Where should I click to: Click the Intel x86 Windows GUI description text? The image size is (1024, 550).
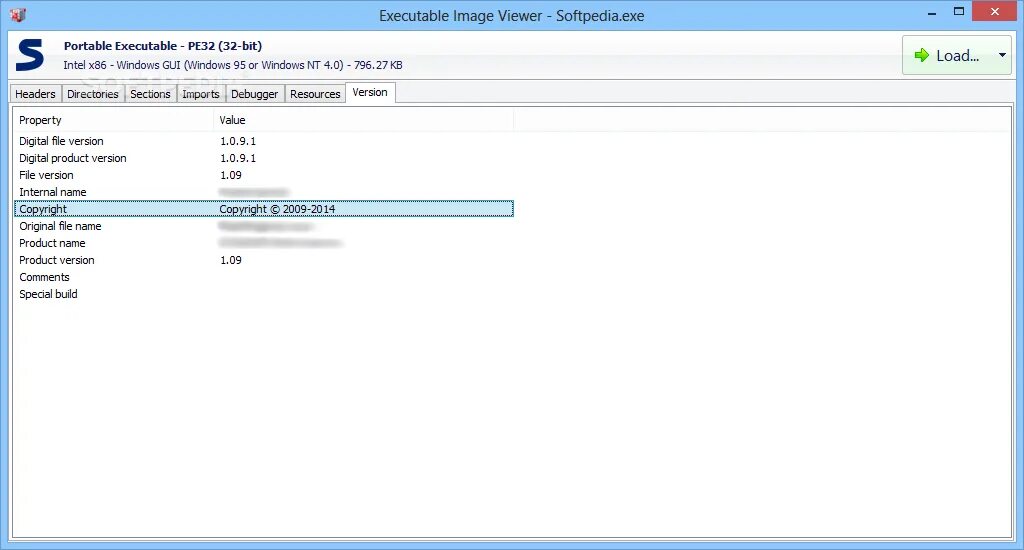click(232, 65)
